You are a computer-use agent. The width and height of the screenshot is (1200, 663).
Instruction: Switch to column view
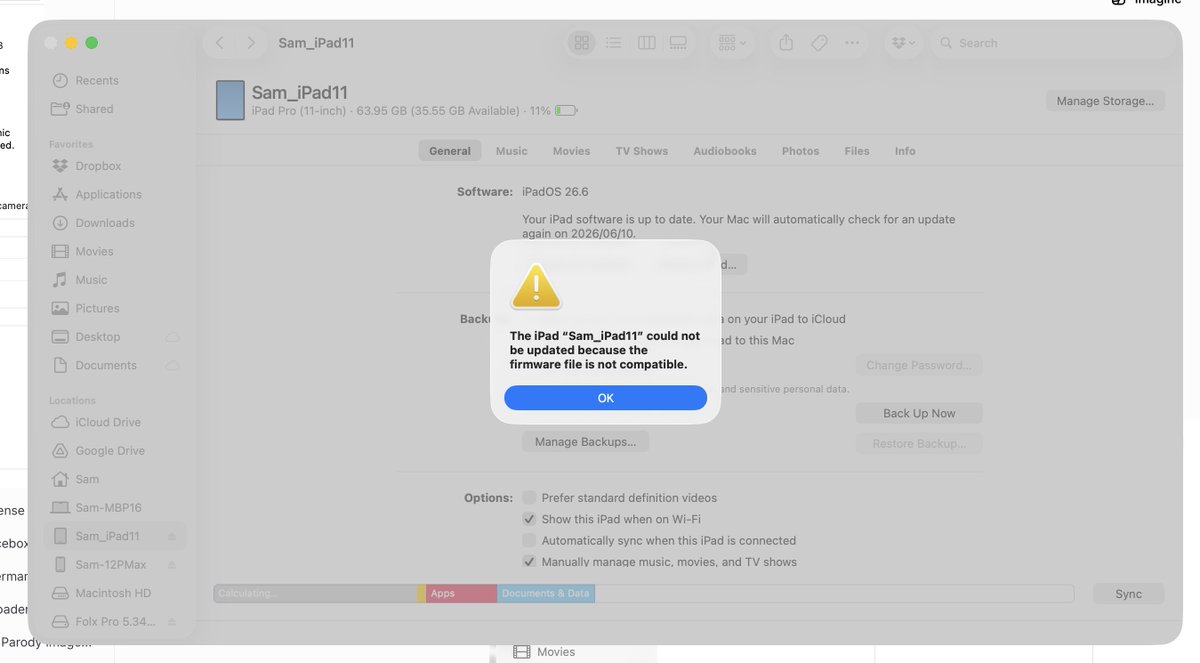(646, 43)
